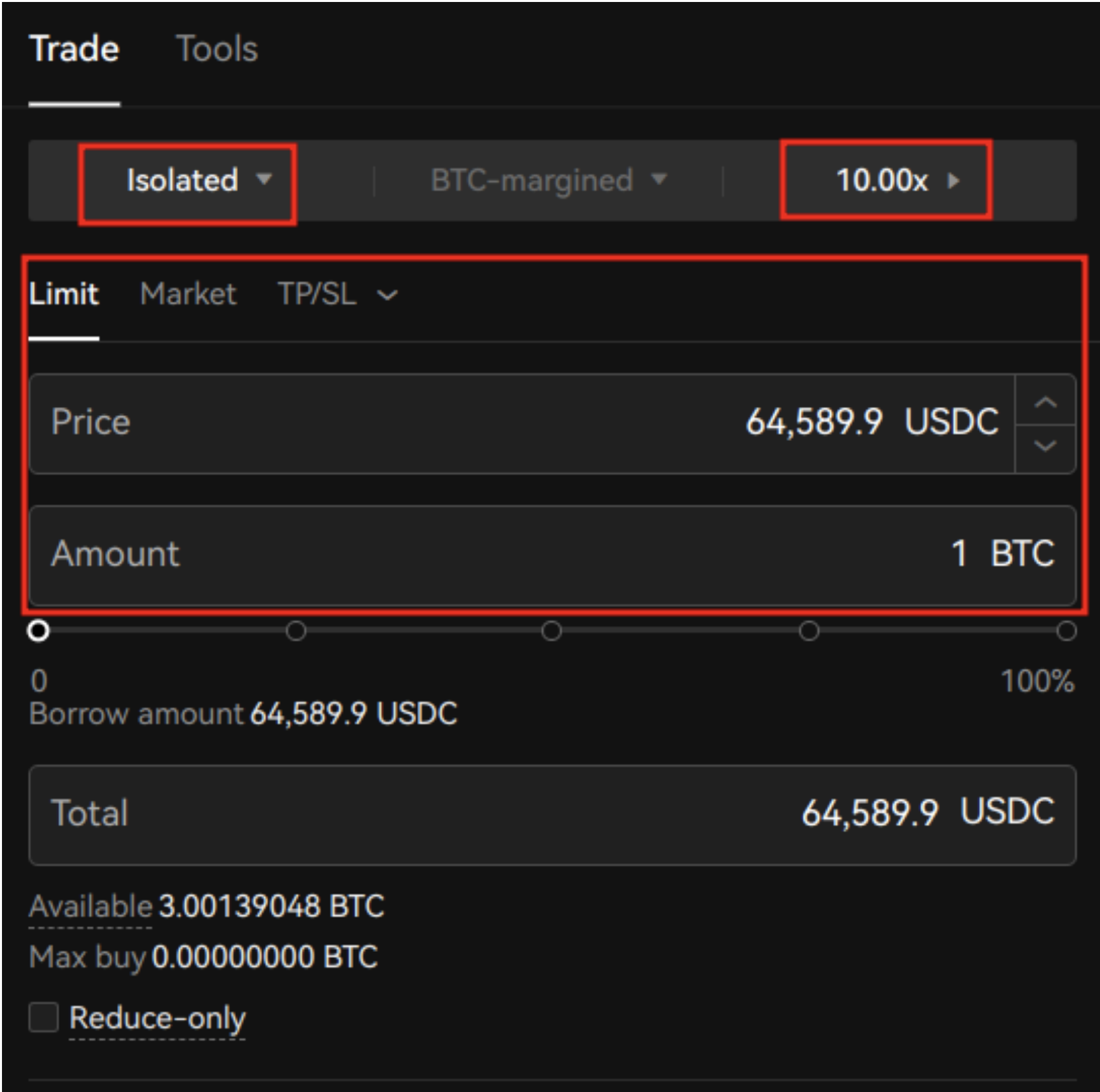Screen dimensions: 1100x1092
Task: Click the Reduce-only label text
Action: tap(157, 1018)
